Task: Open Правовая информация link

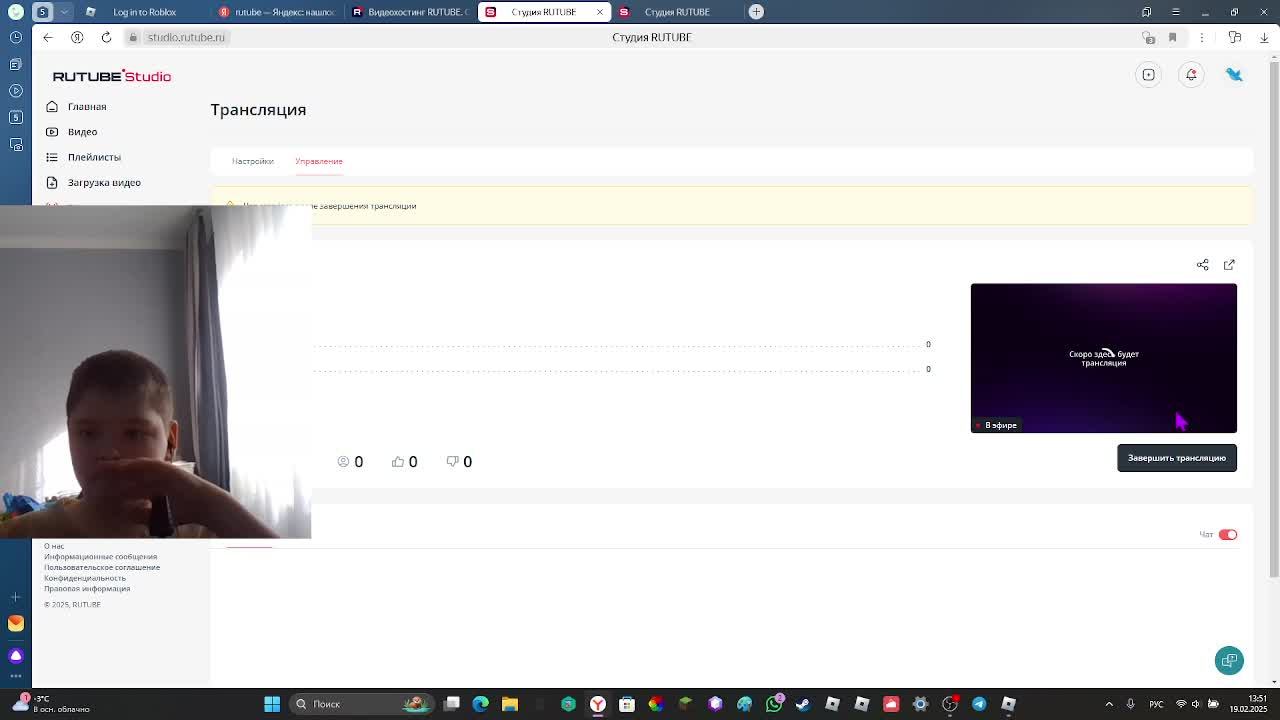Action: point(87,589)
